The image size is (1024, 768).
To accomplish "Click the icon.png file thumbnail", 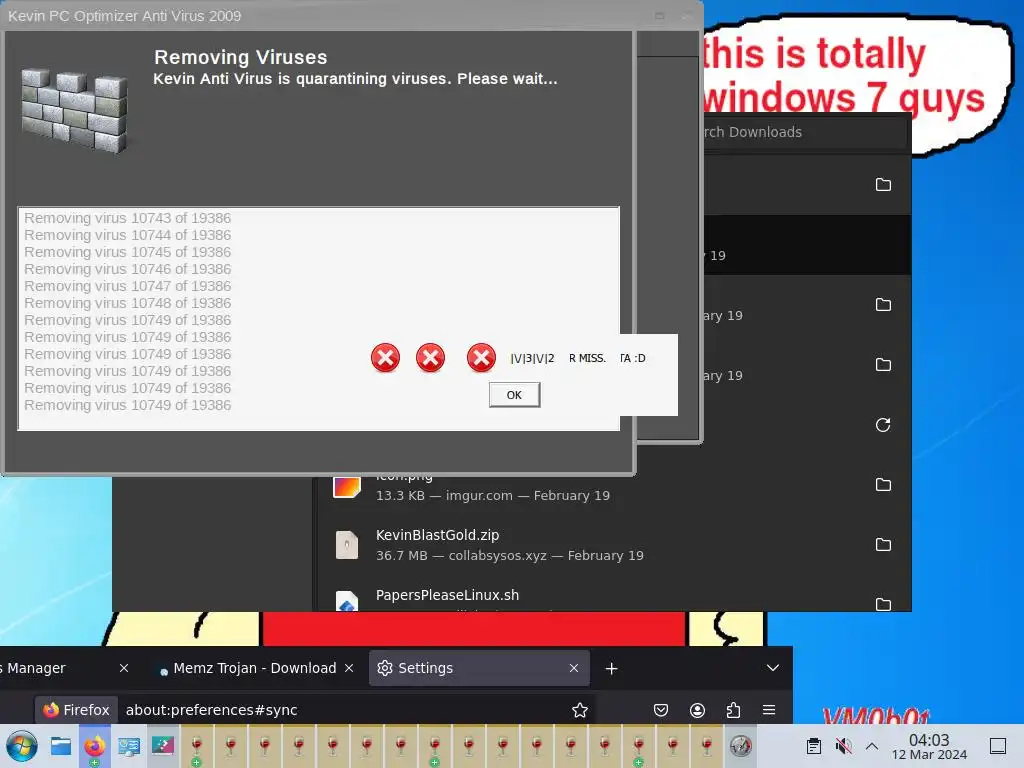I will click(x=347, y=487).
